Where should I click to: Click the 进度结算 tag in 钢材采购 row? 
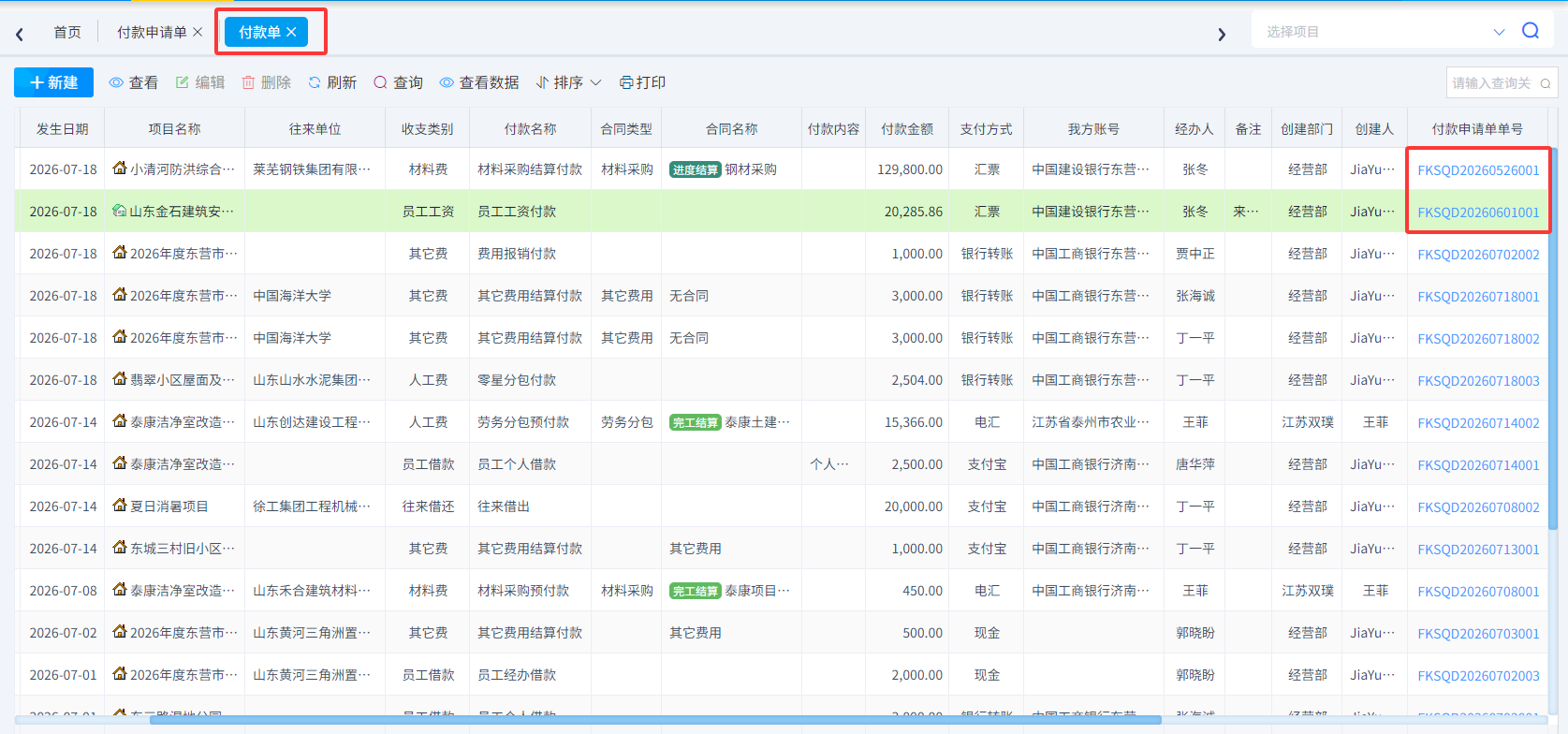click(696, 169)
